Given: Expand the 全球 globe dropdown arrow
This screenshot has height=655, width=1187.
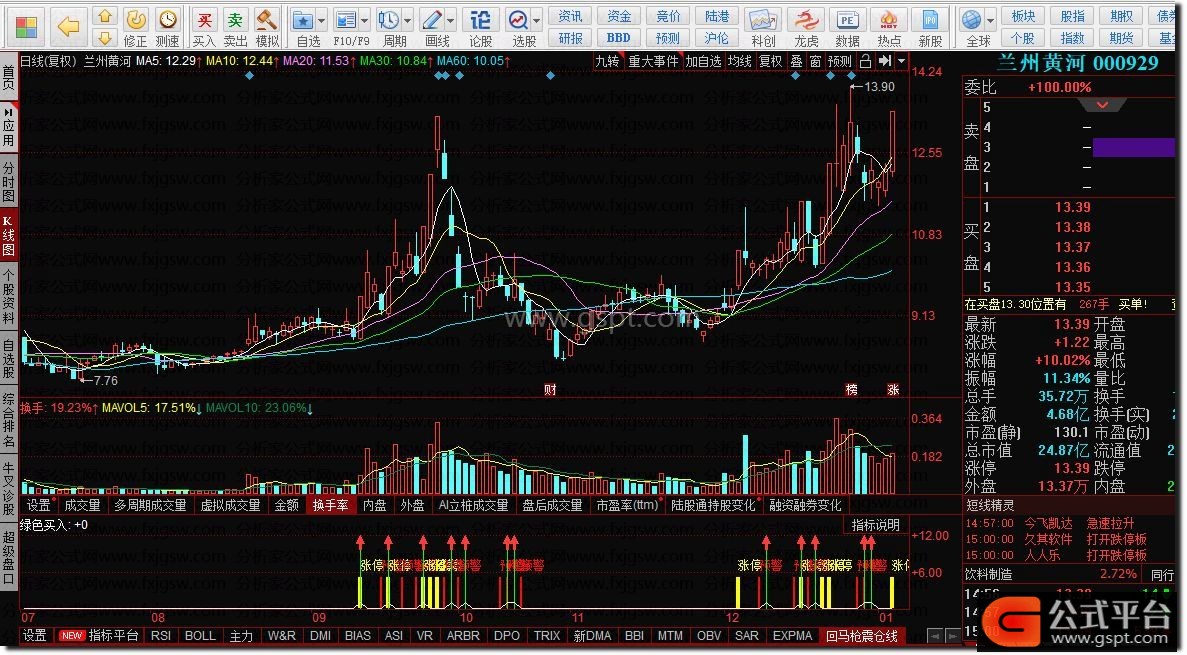Looking at the screenshot, I should pyautogui.click(x=990, y=20).
